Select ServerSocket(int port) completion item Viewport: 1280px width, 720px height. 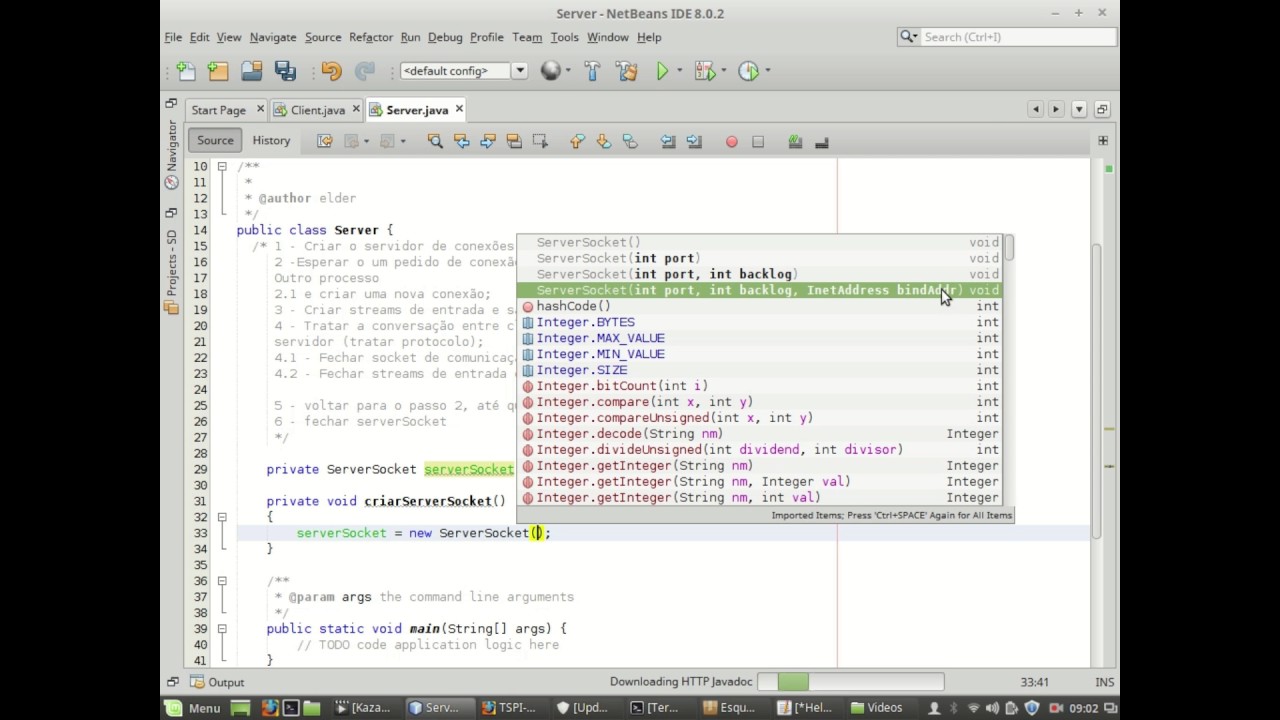pyautogui.click(x=759, y=258)
